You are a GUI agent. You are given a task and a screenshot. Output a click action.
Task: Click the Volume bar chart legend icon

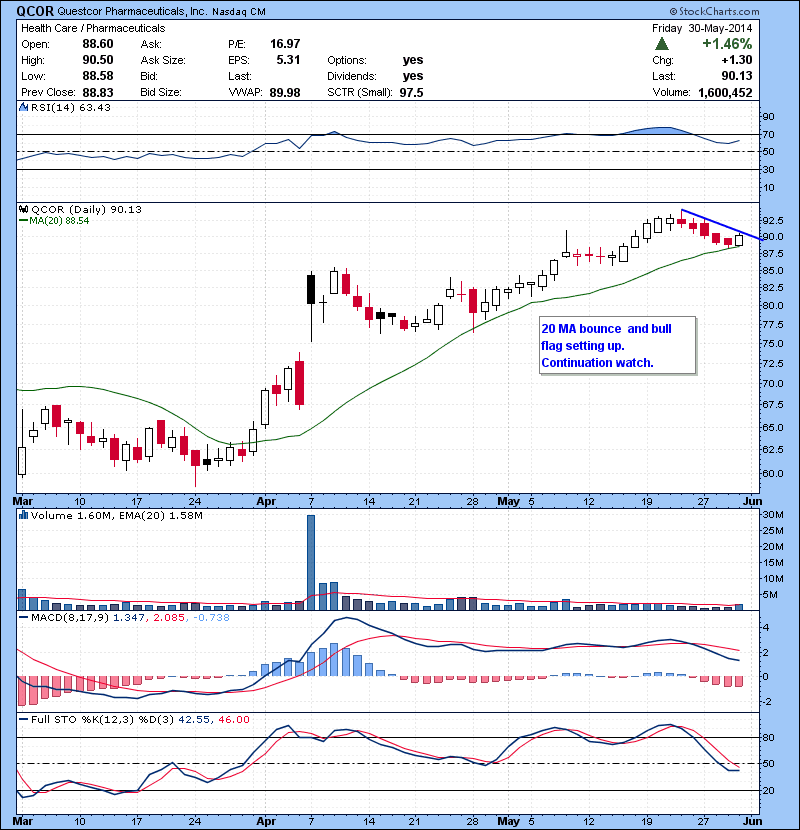[x=23, y=515]
